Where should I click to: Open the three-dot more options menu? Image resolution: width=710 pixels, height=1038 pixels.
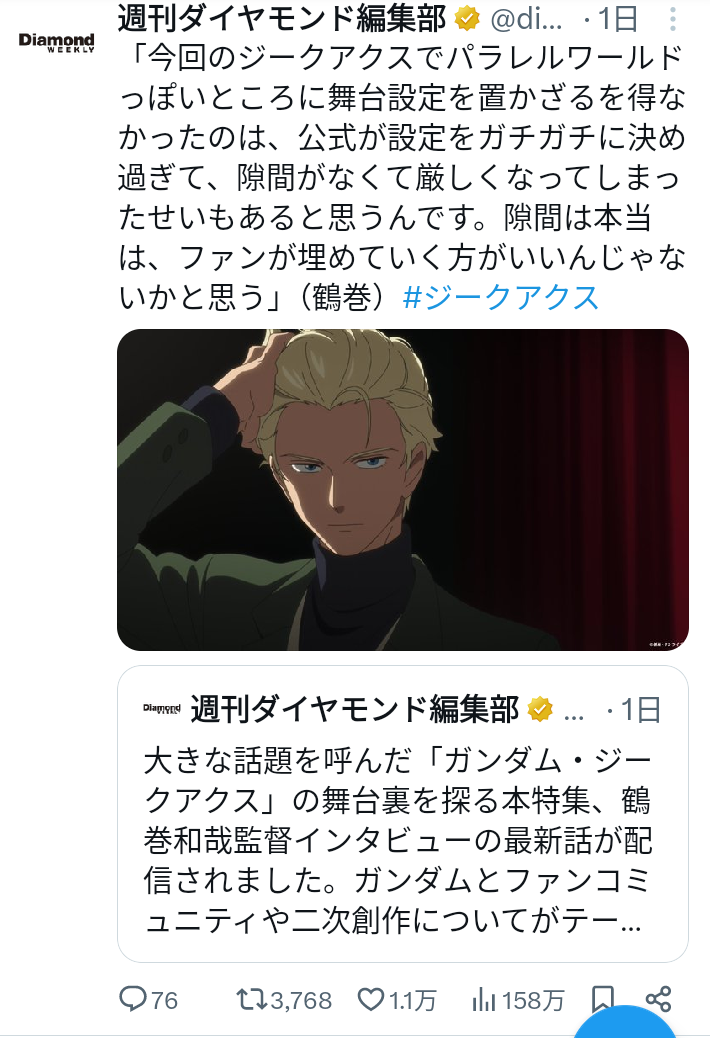[x=672, y=19]
